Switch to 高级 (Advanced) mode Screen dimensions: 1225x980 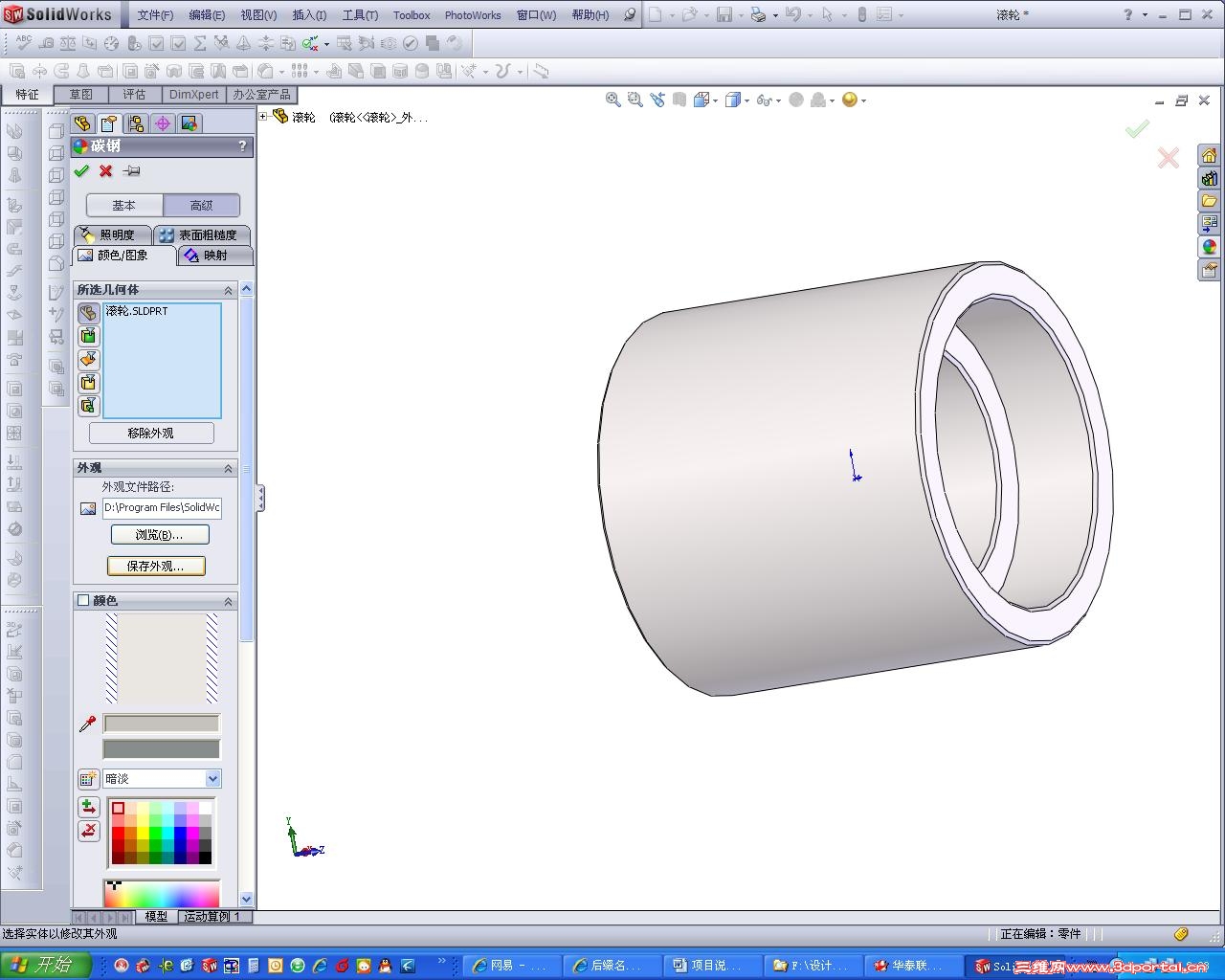coord(201,206)
